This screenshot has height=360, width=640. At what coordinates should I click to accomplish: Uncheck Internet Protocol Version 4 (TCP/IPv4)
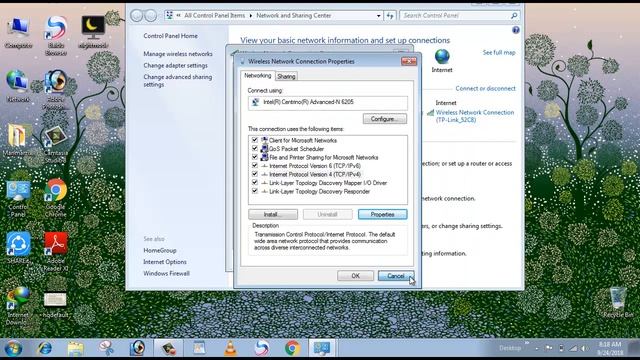[x=255, y=174]
